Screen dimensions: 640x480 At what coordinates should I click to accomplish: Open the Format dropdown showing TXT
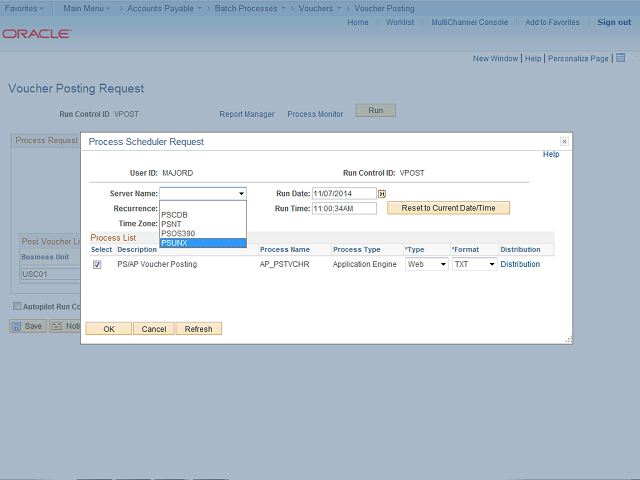pyautogui.click(x=474, y=264)
